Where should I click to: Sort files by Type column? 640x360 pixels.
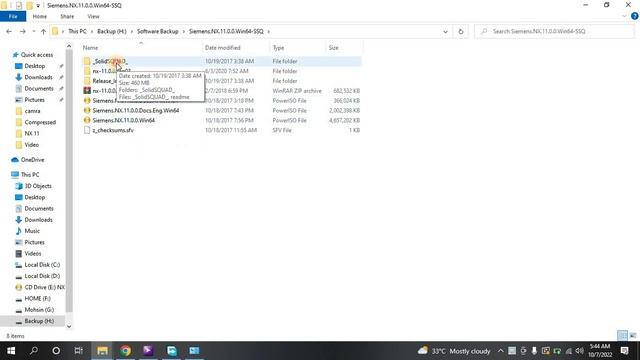(x=278, y=48)
